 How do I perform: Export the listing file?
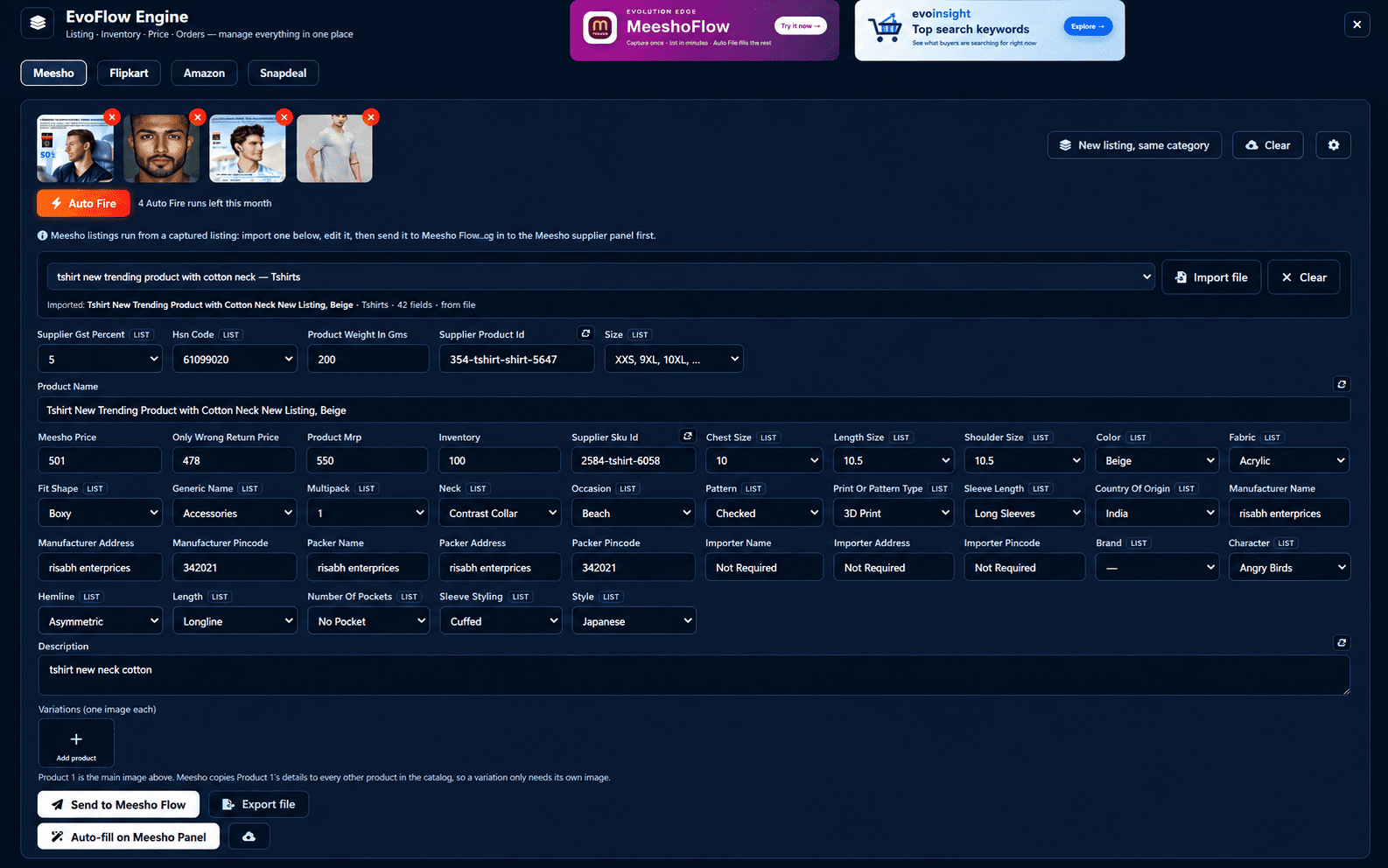(258, 804)
